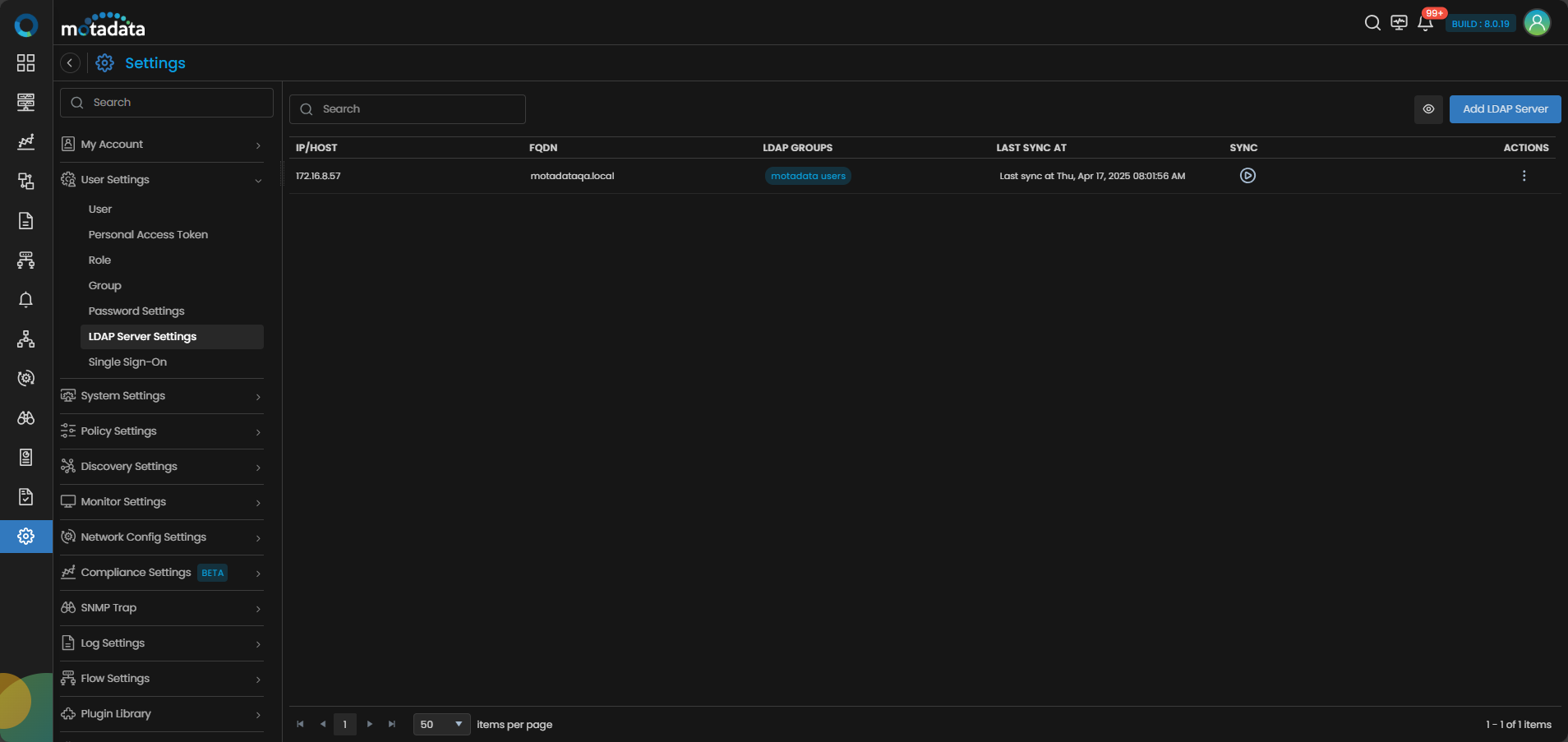The width and height of the screenshot is (1568, 742).
Task: Click the Motadata logo
Action: [x=104, y=25]
